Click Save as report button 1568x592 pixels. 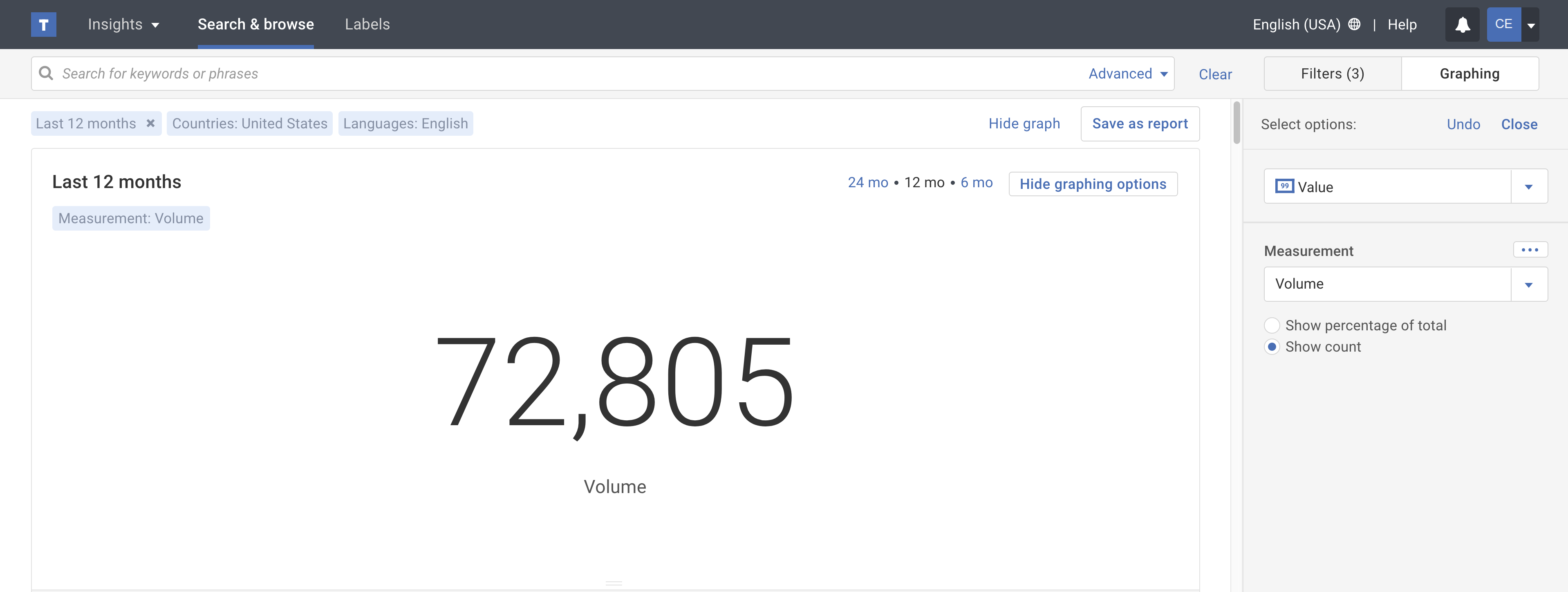1140,123
